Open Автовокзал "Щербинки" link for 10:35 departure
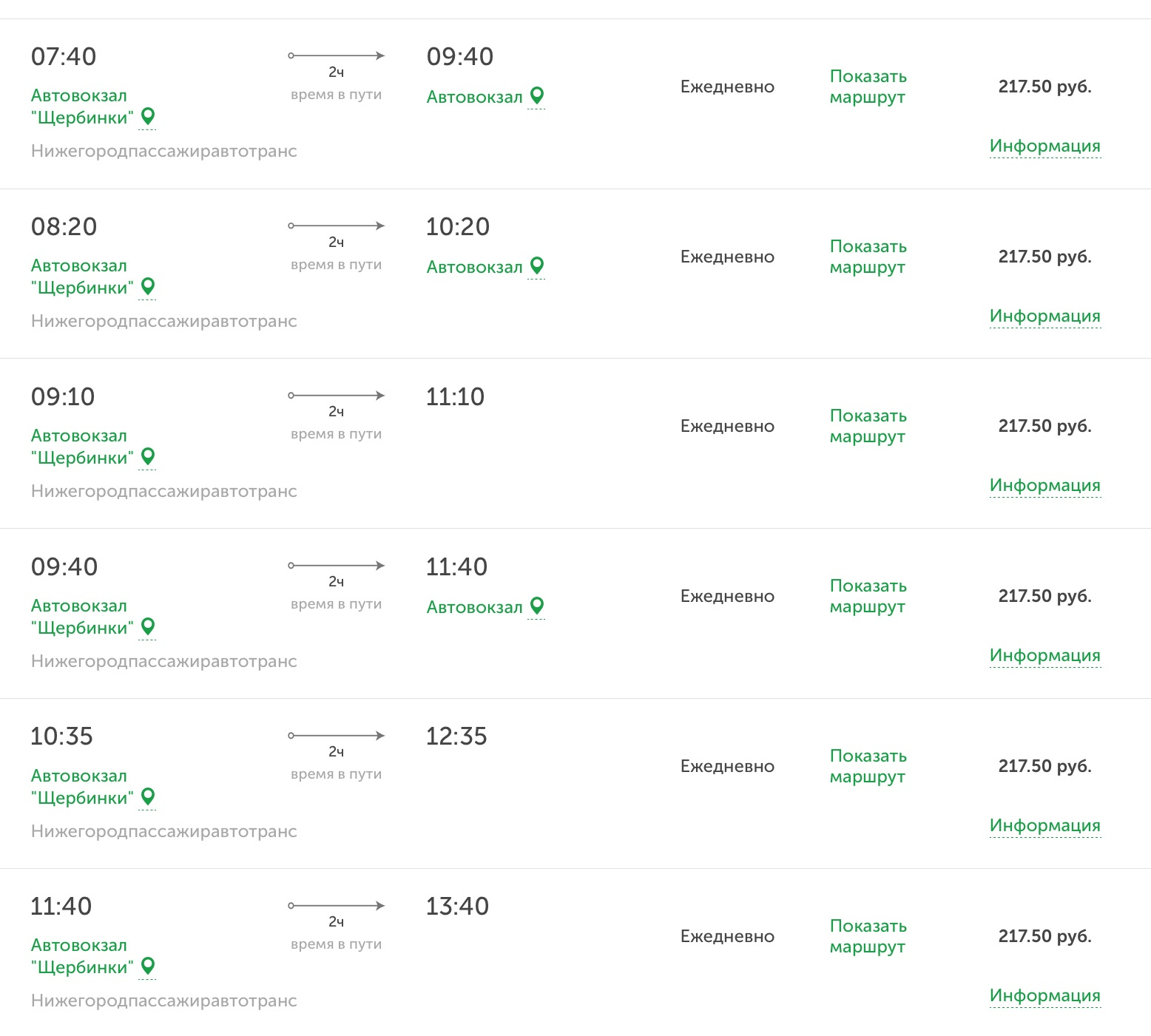Image resolution: width=1151 pixels, height=1036 pixels. [81, 787]
